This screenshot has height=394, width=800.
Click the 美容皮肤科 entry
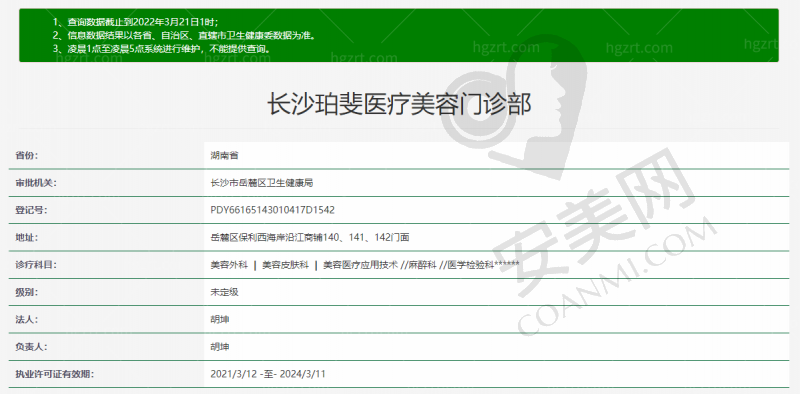(x=285, y=265)
